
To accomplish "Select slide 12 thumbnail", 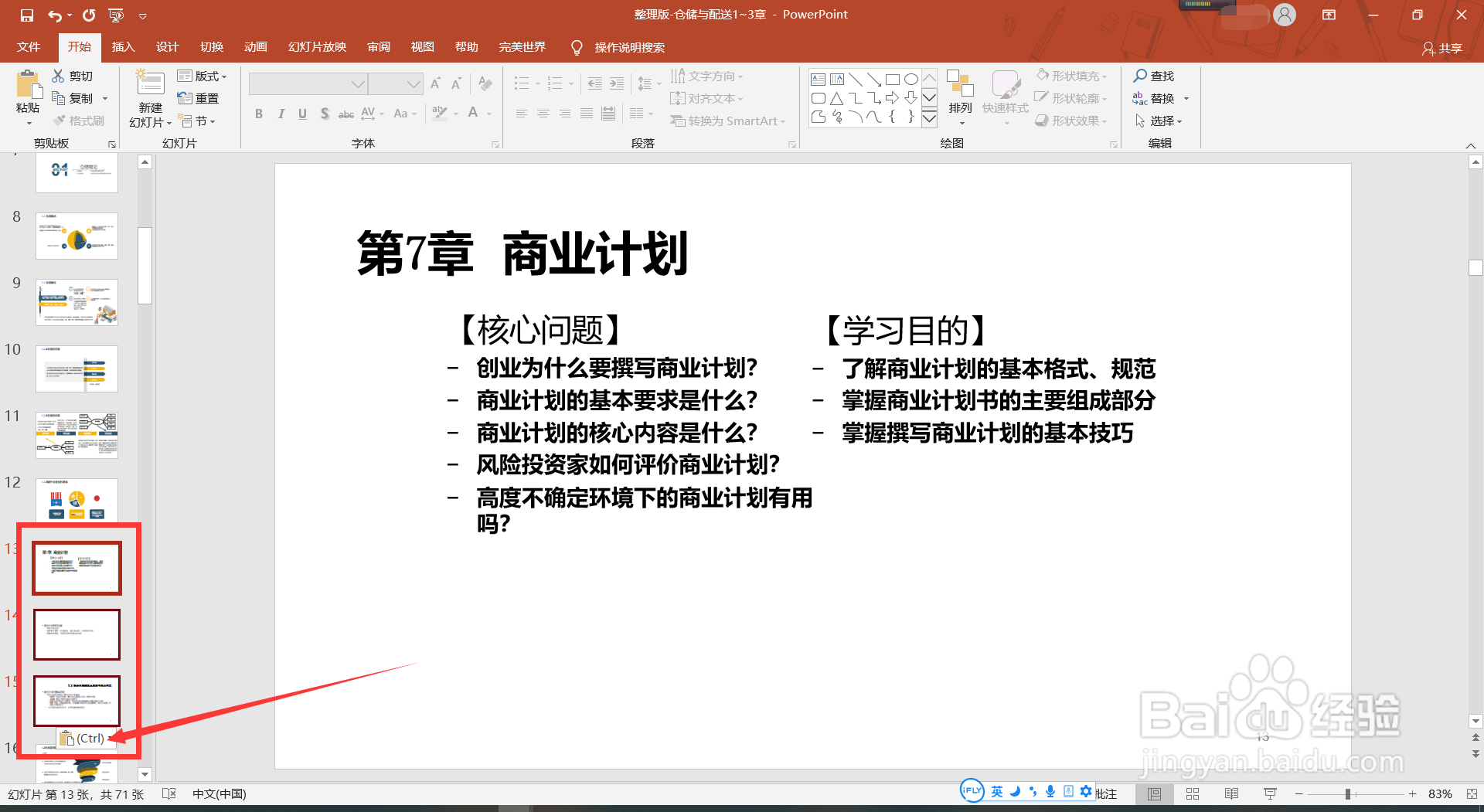I will [77, 501].
